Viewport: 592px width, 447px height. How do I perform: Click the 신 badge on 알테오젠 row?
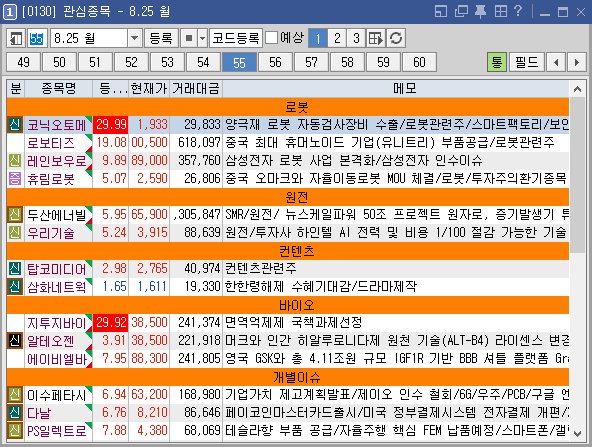point(15,341)
